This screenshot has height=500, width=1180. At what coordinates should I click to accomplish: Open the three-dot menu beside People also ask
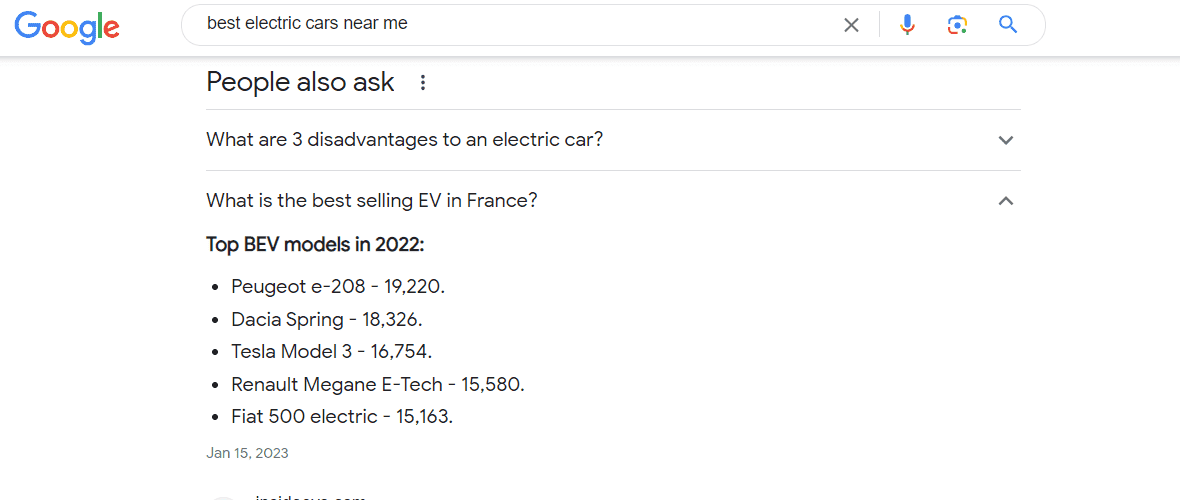coord(422,83)
